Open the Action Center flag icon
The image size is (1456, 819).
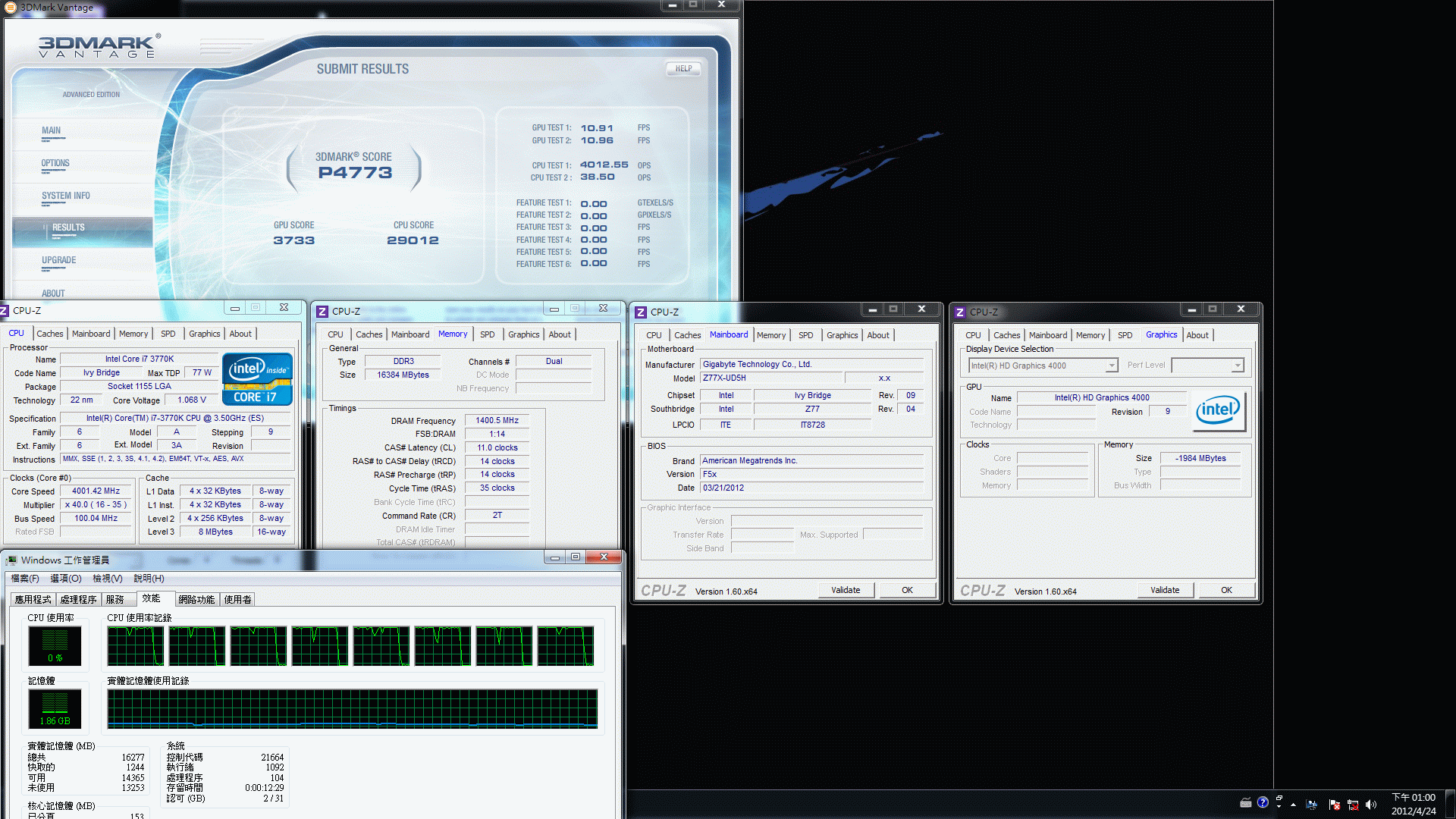tap(1335, 804)
